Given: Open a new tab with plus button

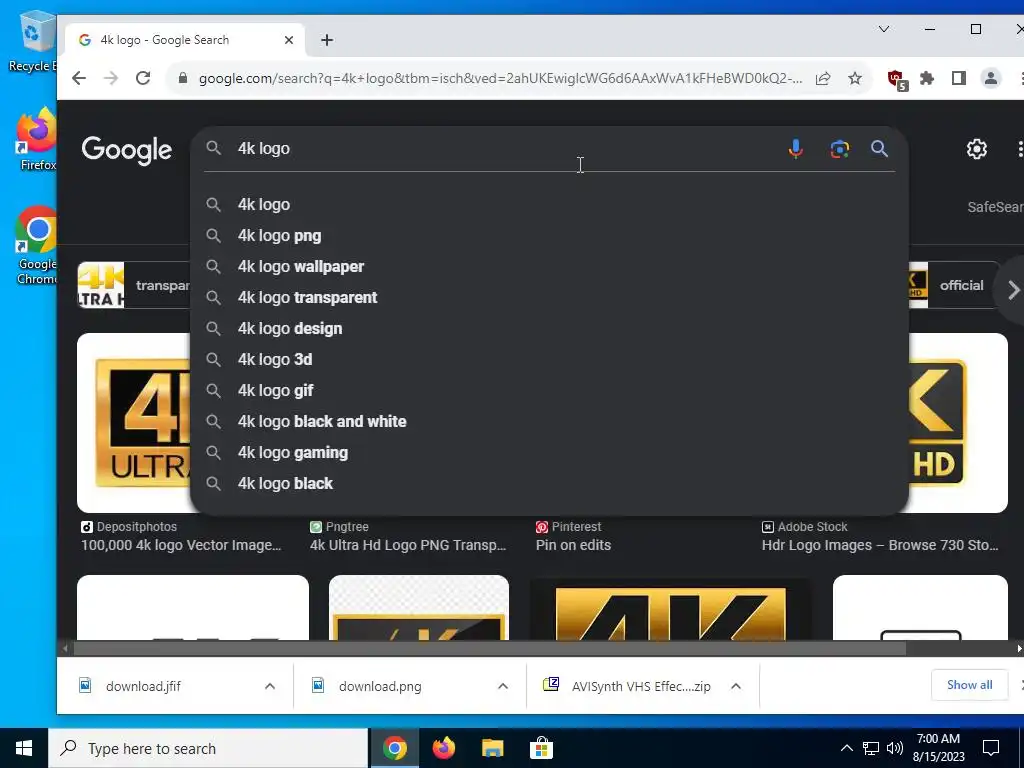Looking at the screenshot, I should [327, 40].
